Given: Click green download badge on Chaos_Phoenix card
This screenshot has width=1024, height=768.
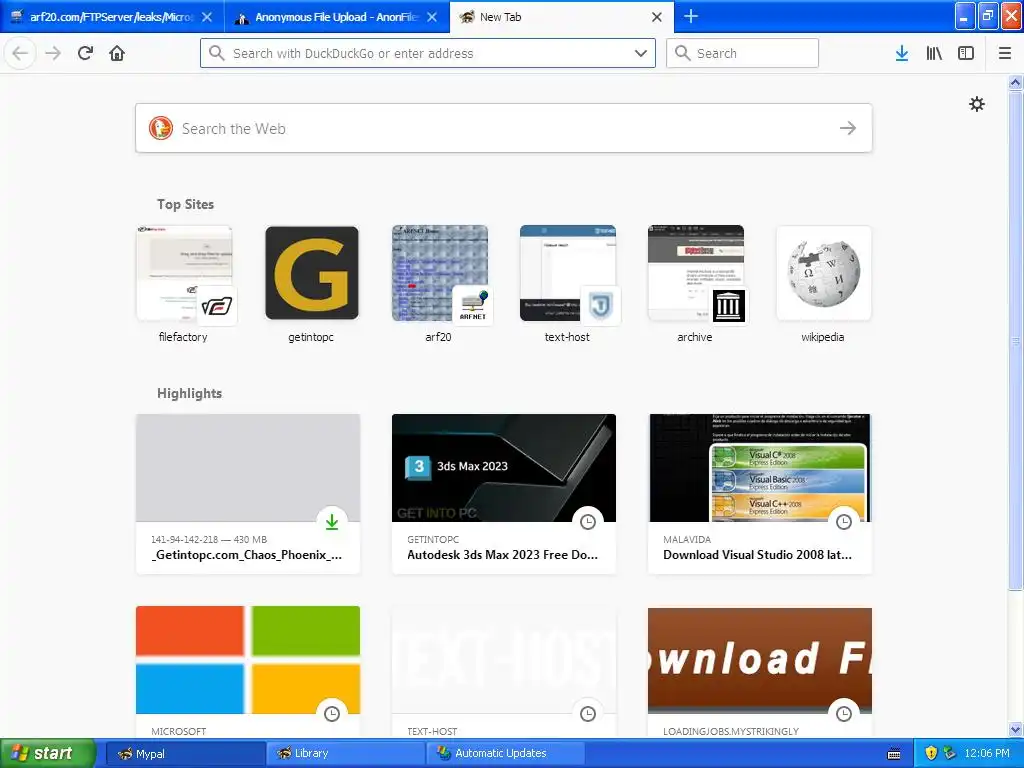Looking at the screenshot, I should click(x=332, y=522).
